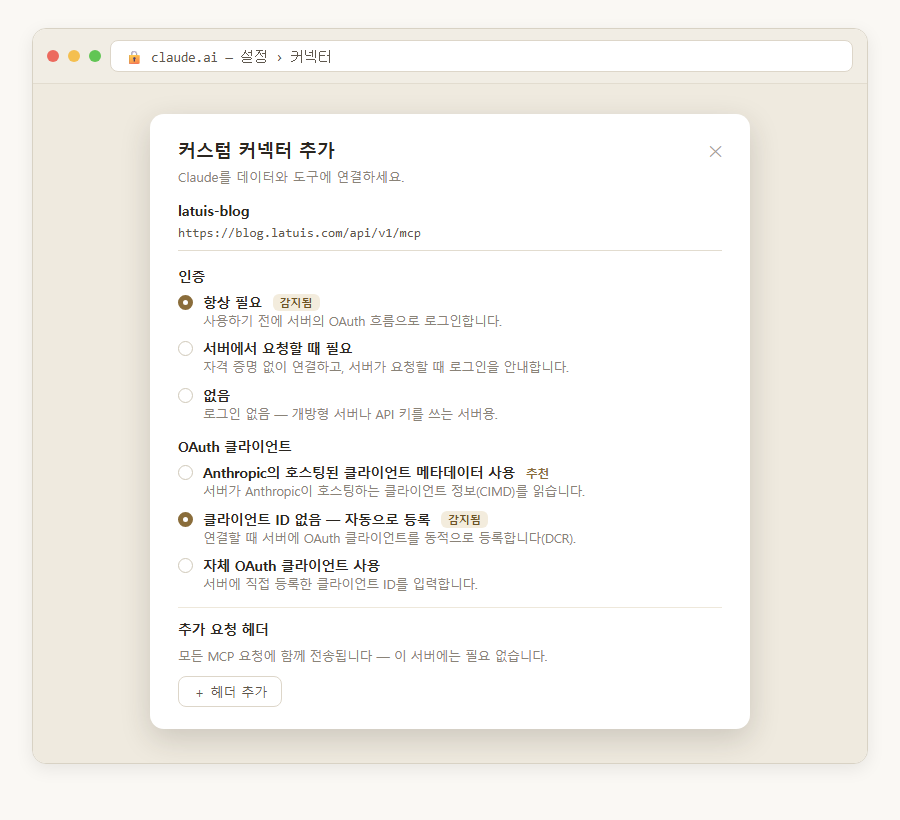Select Anthropic의 호스팅된 클라이언트 메타데이터 사용 option
900x820 pixels.
(x=185, y=472)
